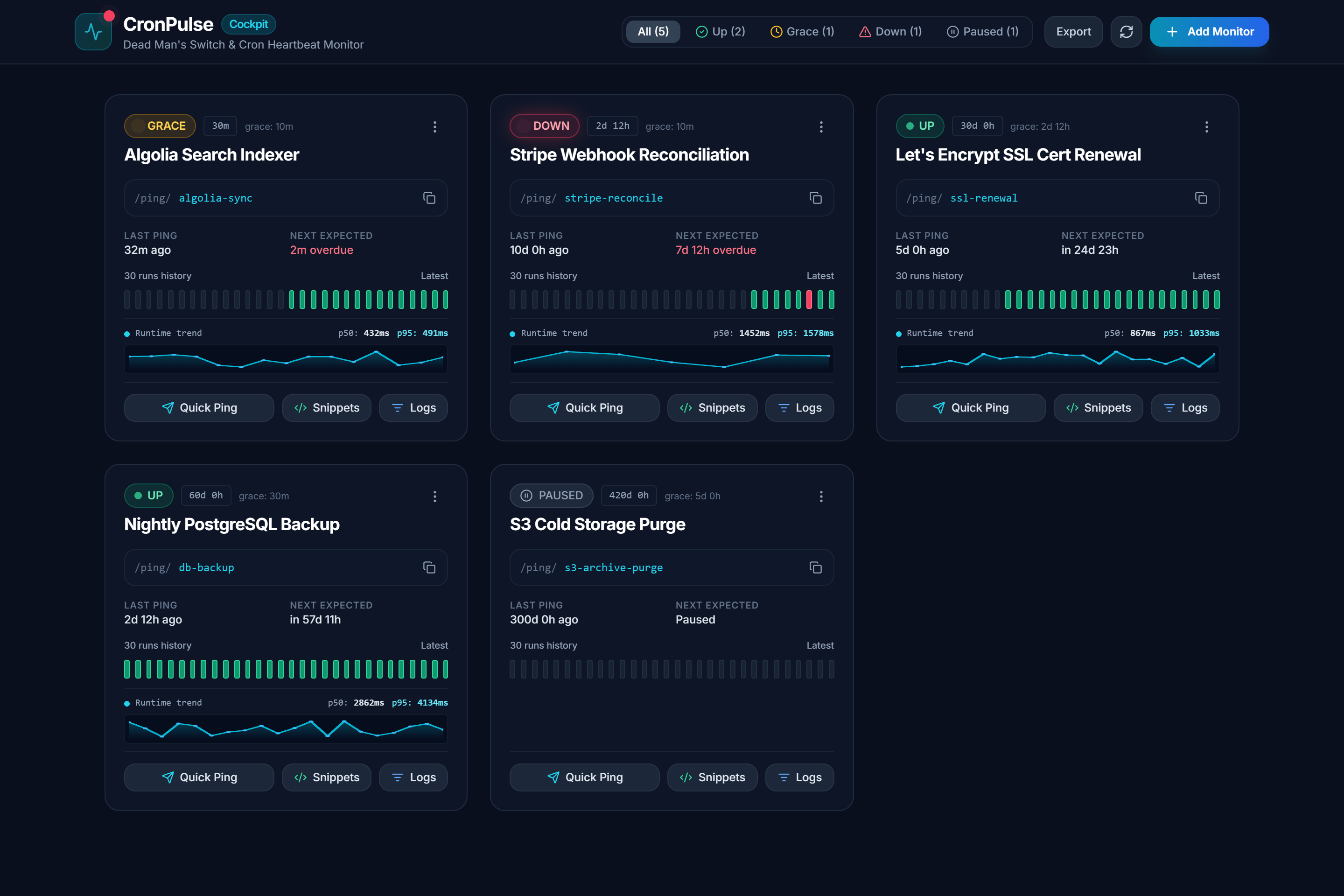Open Snippets for Nightly PostgreSQL Backup
1344x896 pixels.
(x=326, y=777)
